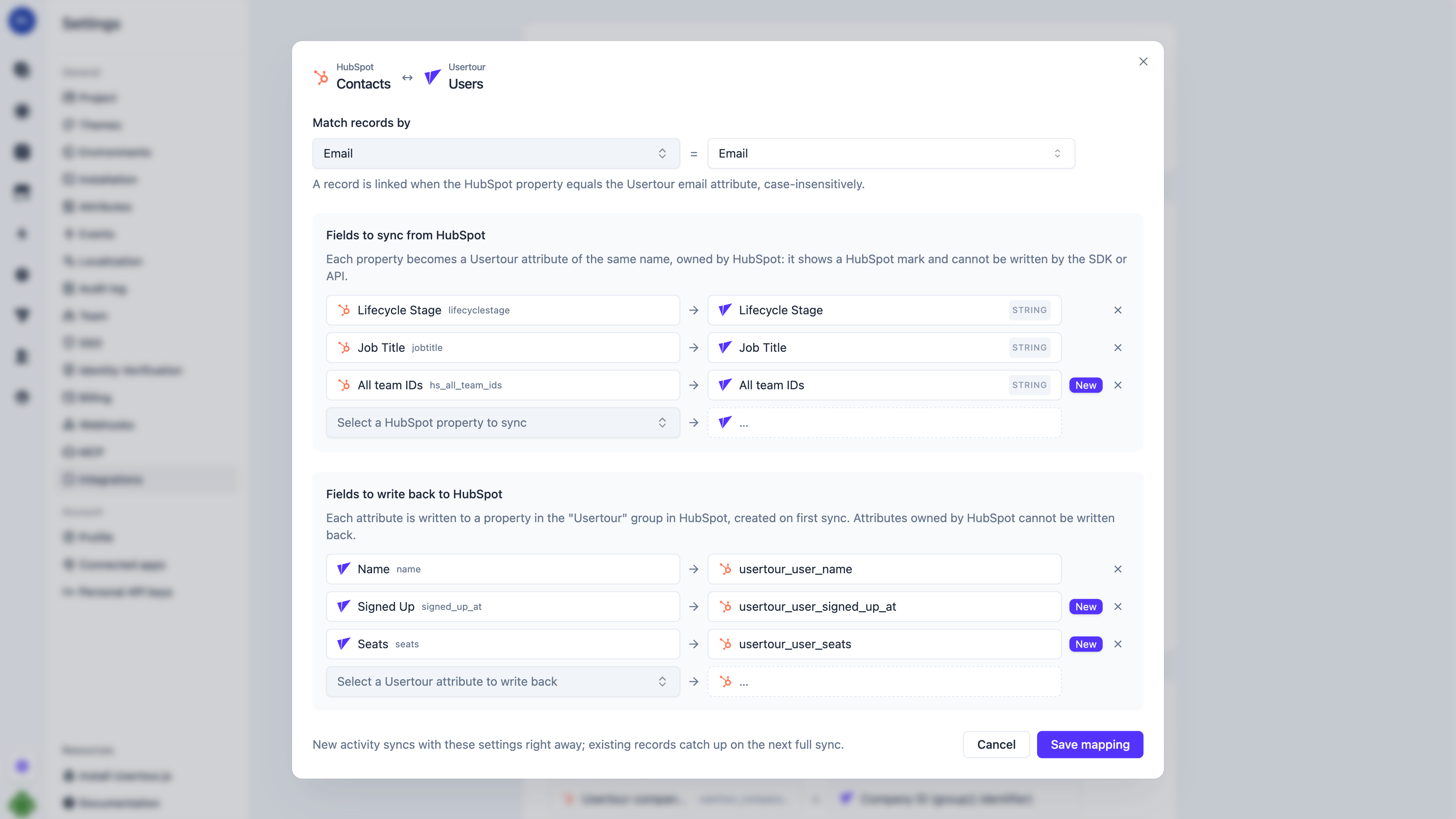1456x819 pixels.
Task: Click the All team IDs hs_all_team_ids field
Action: [502, 385]
